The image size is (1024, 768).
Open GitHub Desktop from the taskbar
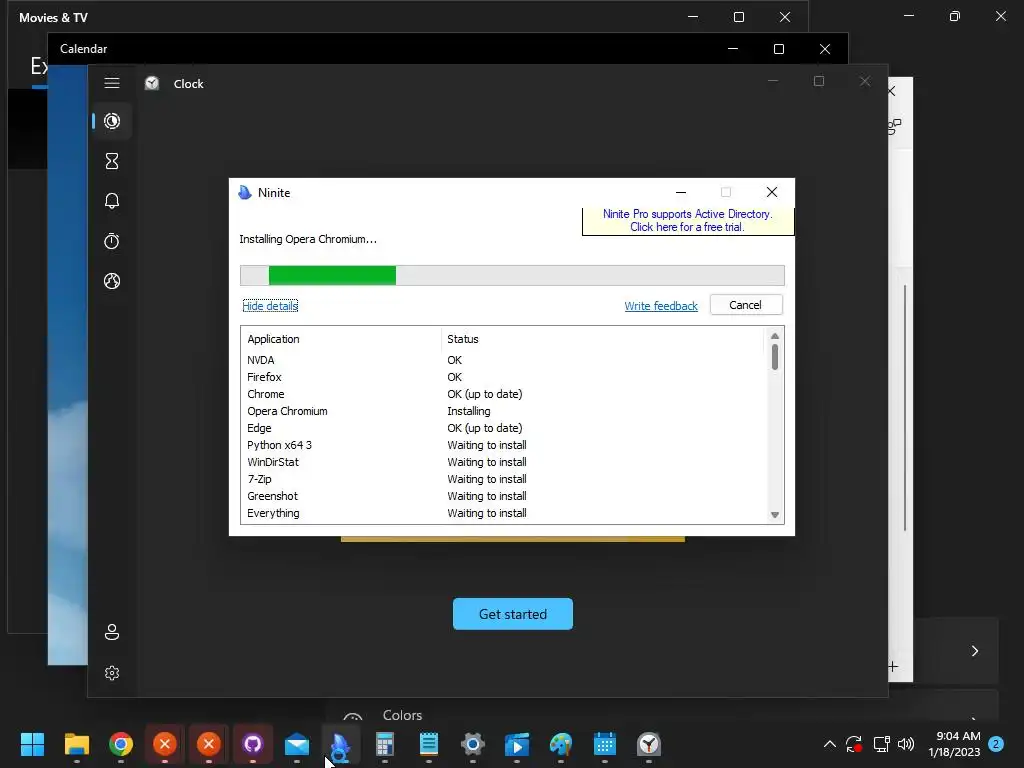[253, 744]
